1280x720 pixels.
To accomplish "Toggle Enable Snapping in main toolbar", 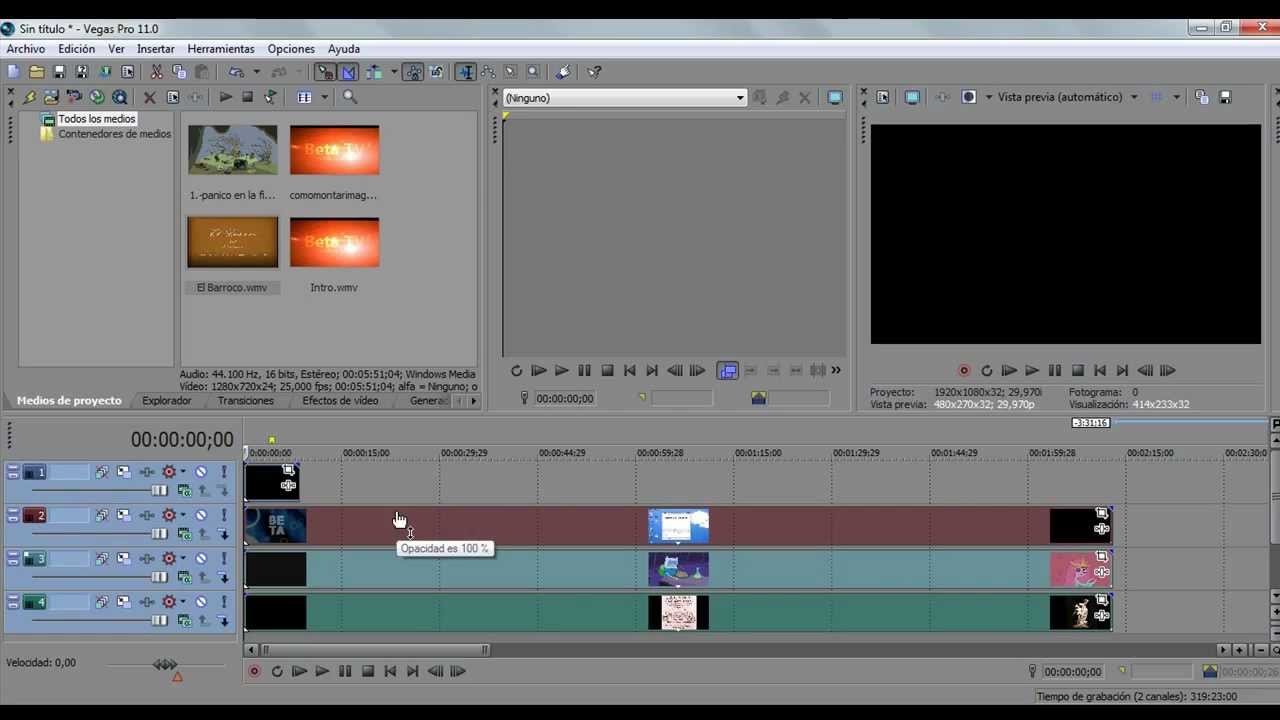I will tap(326, 72).
